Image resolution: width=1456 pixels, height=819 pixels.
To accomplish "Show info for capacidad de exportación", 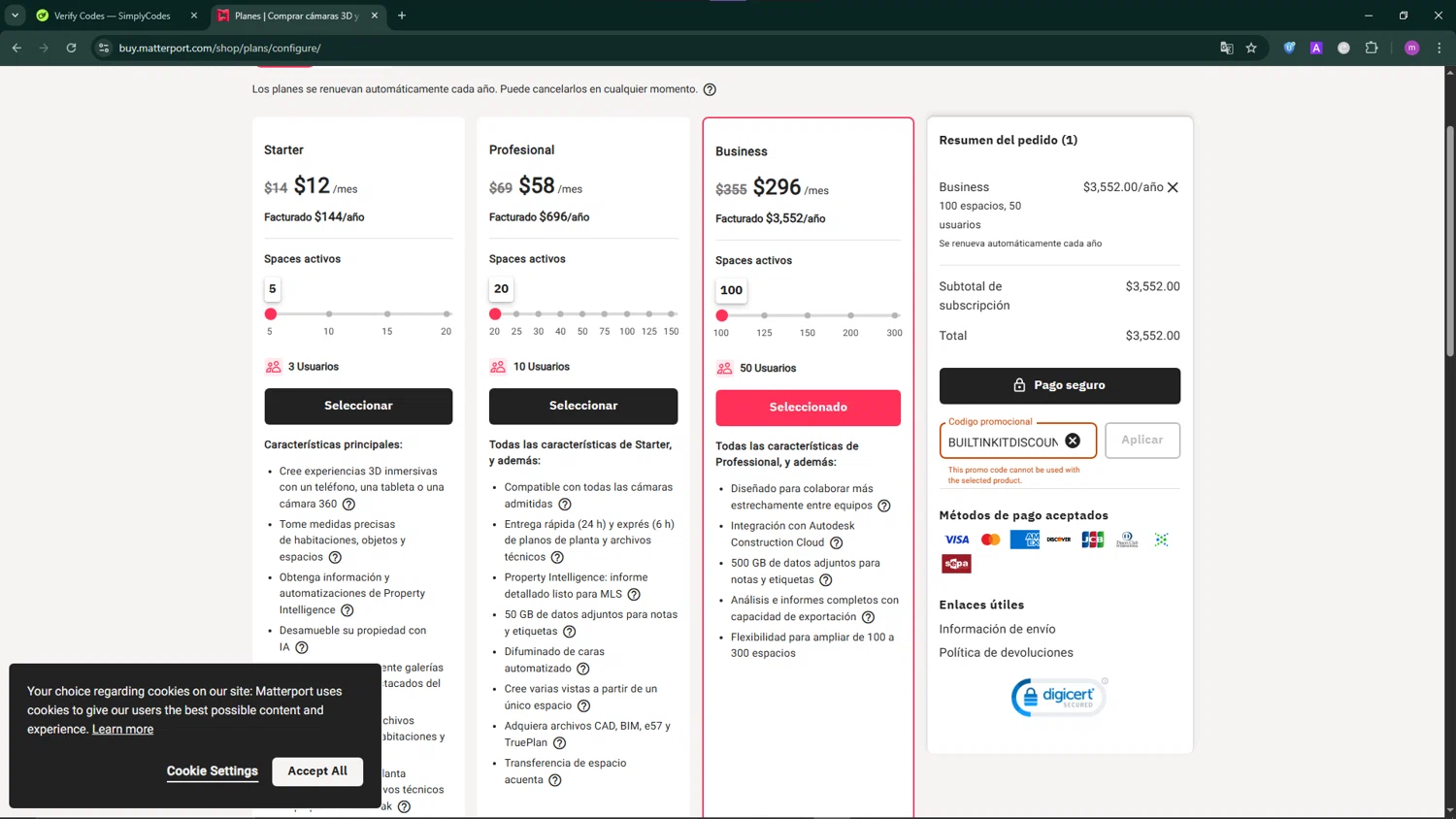I will 869,617.
